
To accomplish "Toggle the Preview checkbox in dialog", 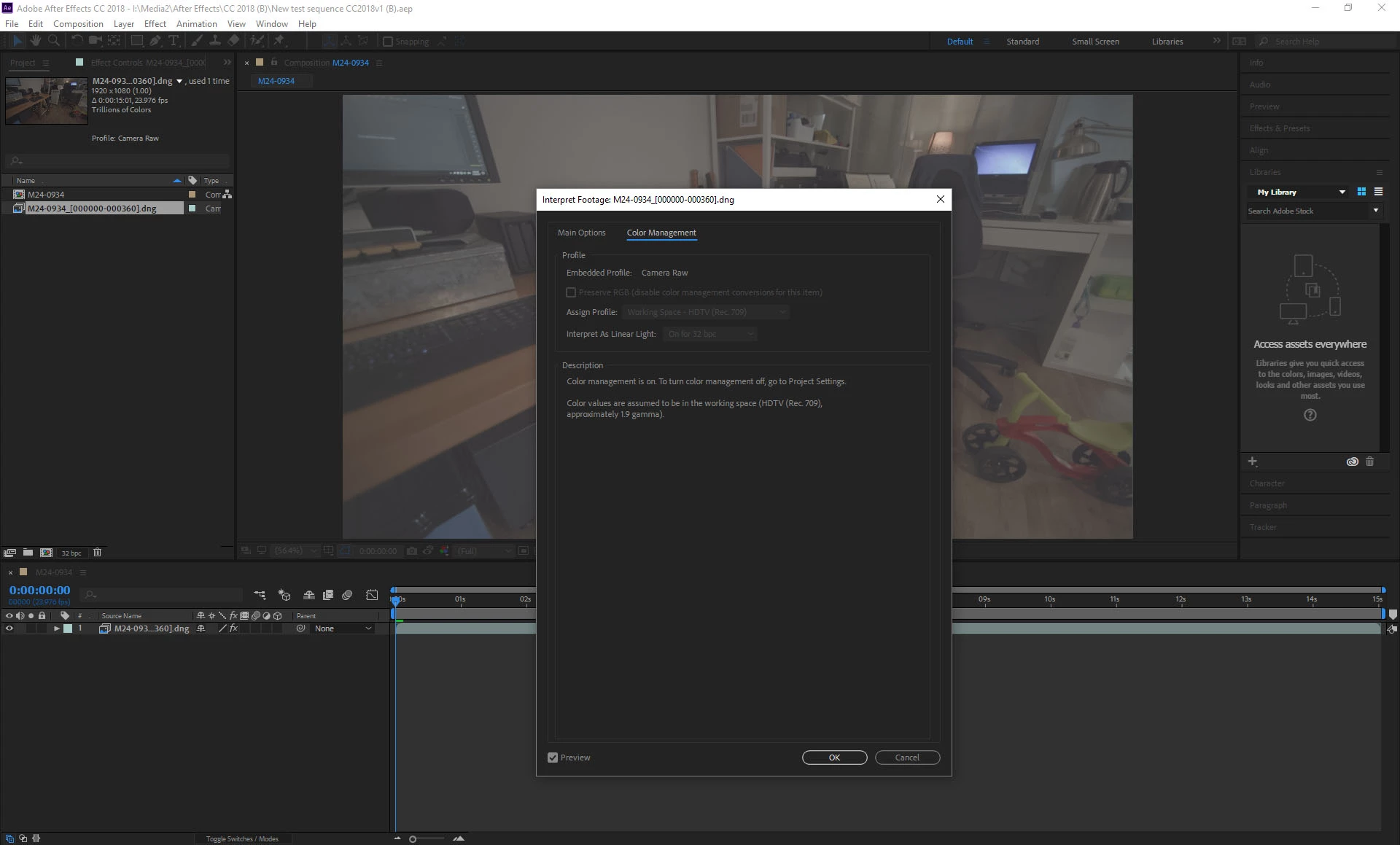I will 553,758.
